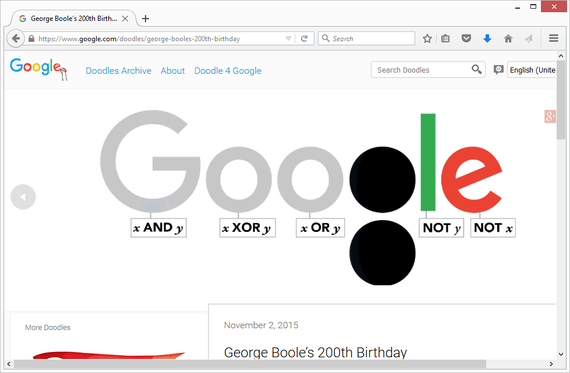This screenshot has width=570, height=373.
Task: Click the browser back arrow button
Action: pyautogui.click(x=16, y=38)
